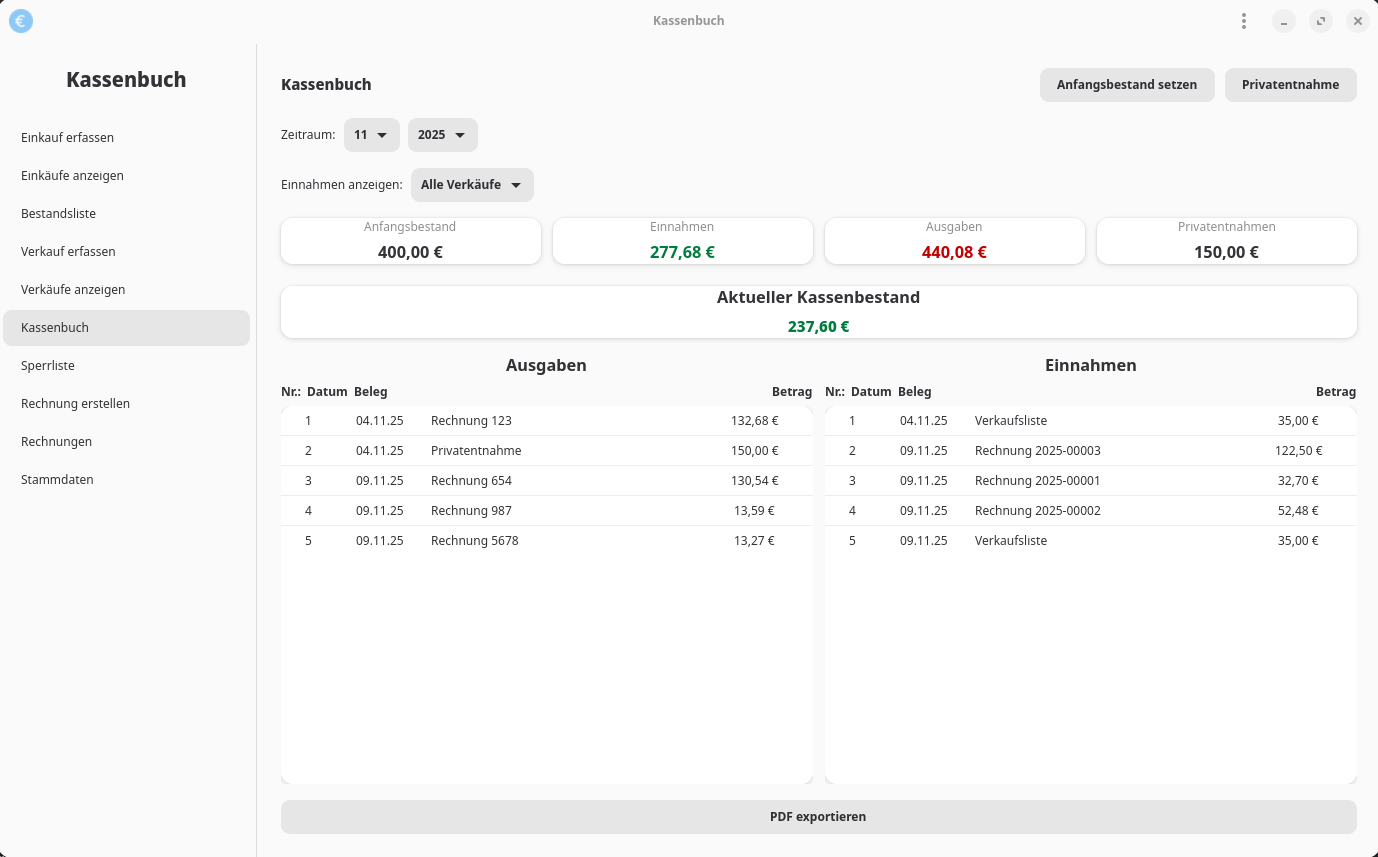Export the cash book as PDF
This screenshot has width=1378, height=857.
(818, 817)
